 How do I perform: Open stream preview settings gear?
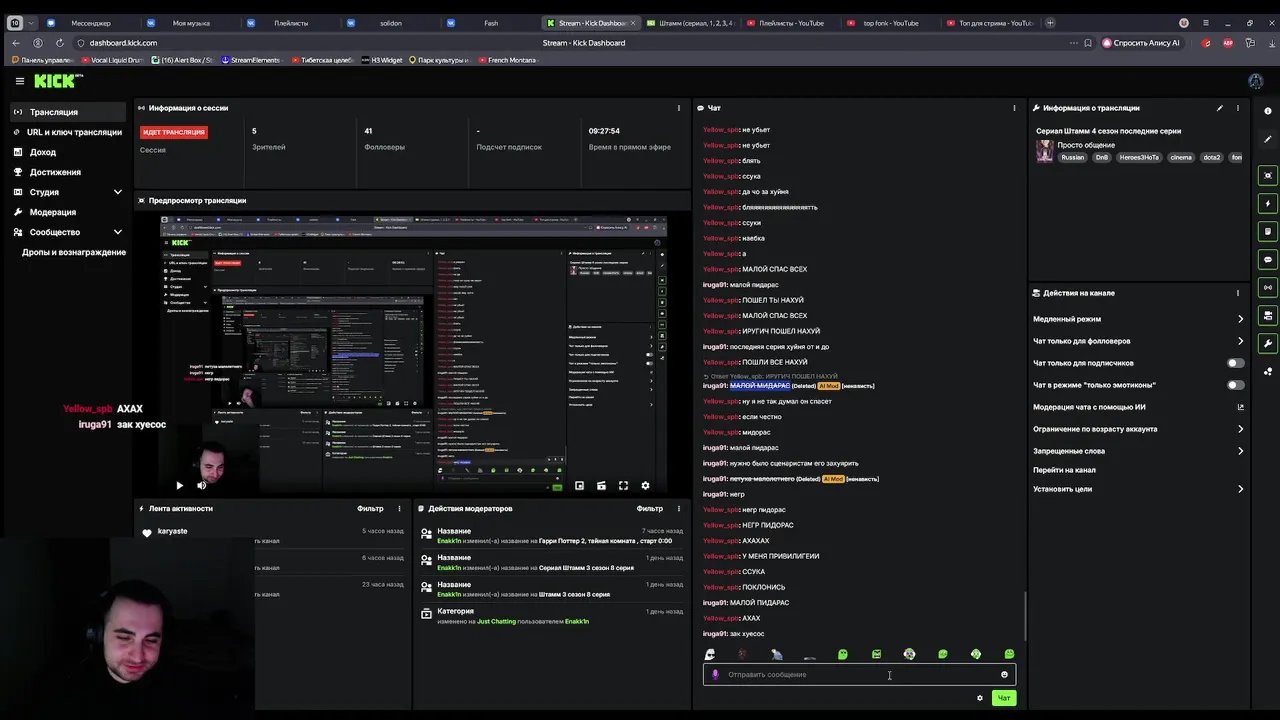pos(645,485)
